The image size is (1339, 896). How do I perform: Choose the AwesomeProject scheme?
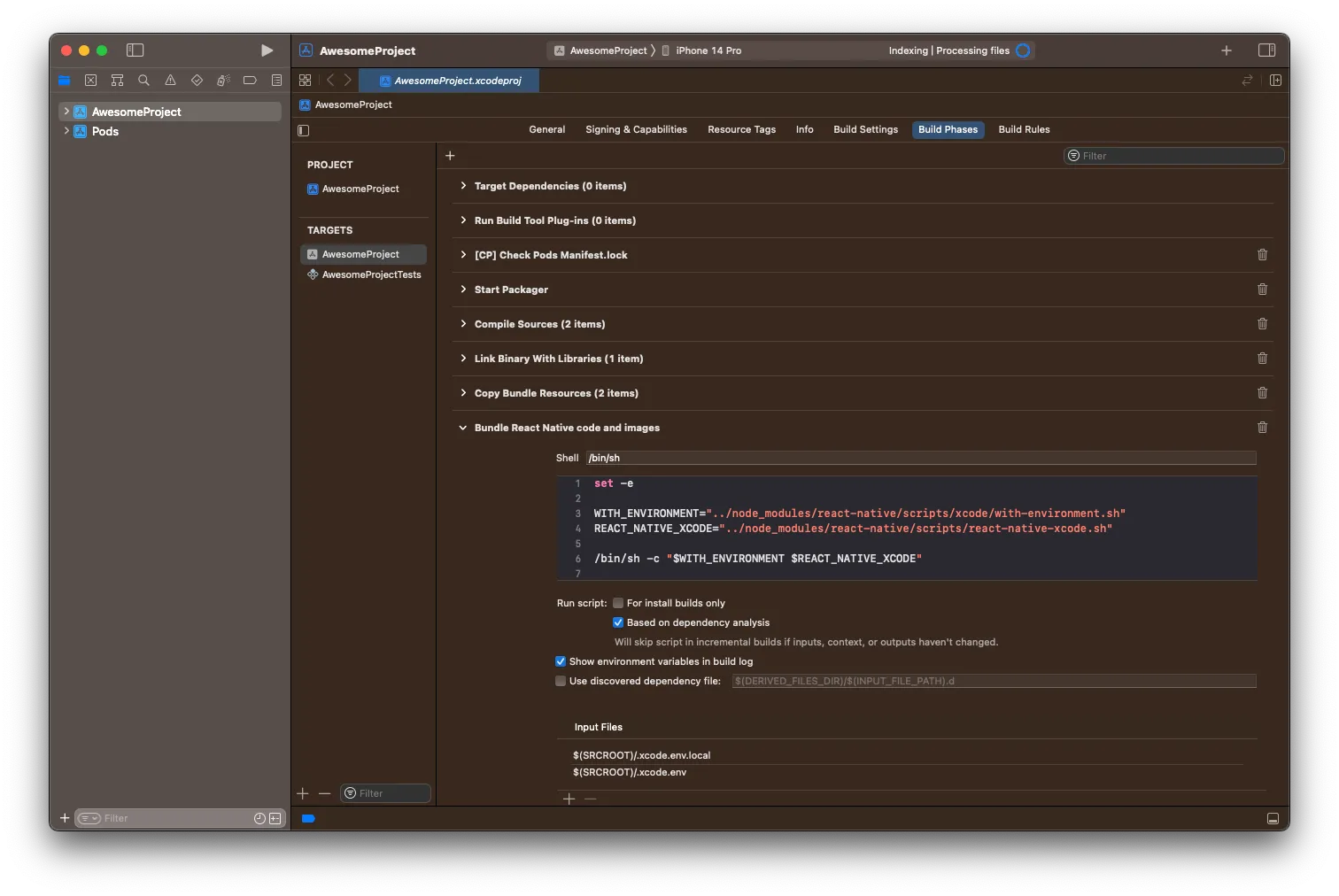[x=600, y=50]
